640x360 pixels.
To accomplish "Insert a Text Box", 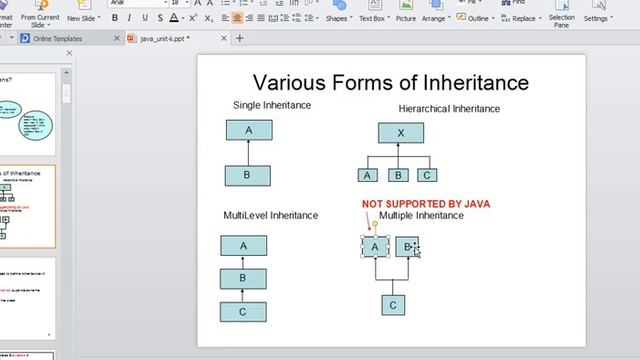I will click(x=374, y=12).
